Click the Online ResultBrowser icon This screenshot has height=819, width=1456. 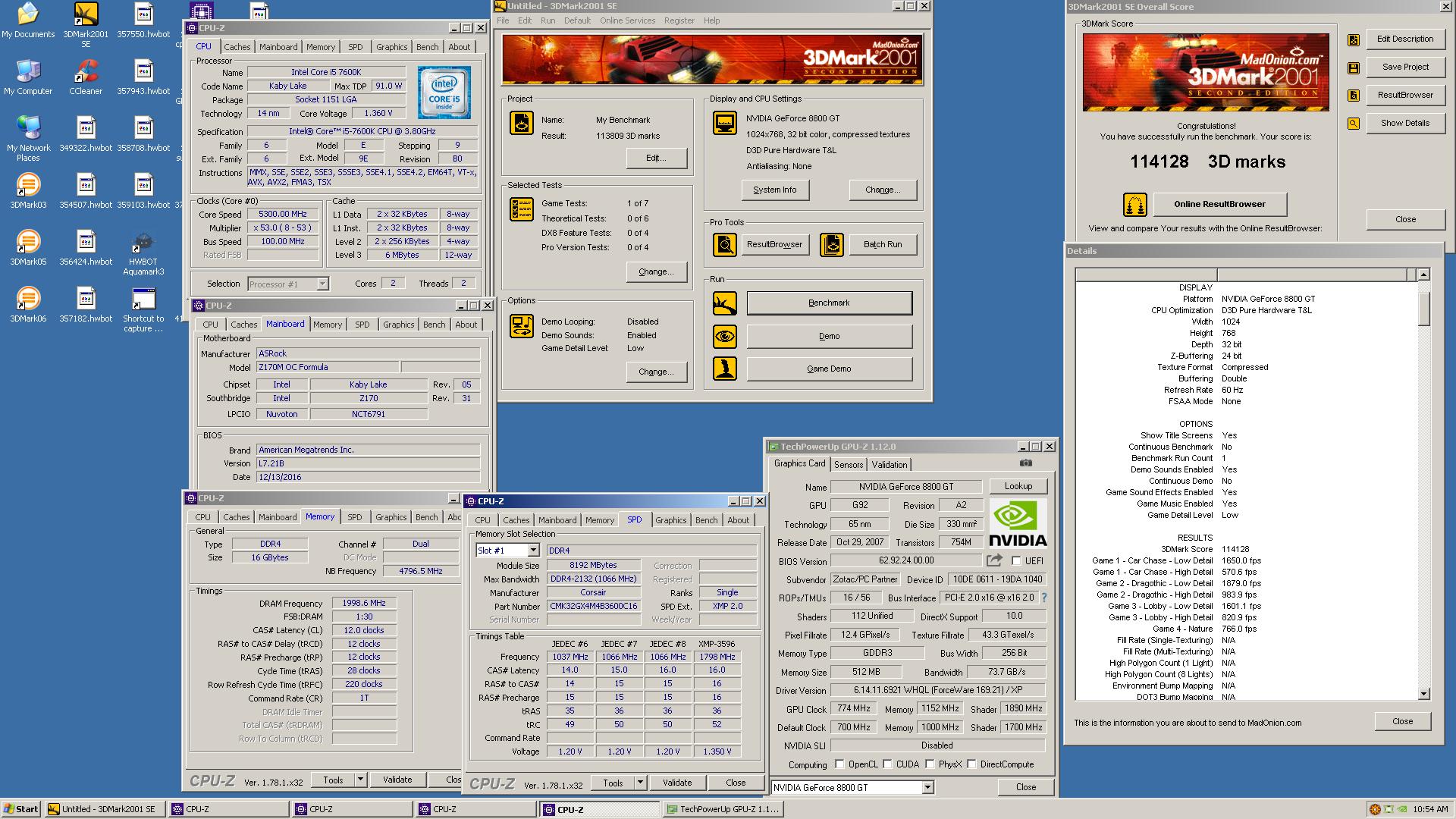[x=1135, y=205]
